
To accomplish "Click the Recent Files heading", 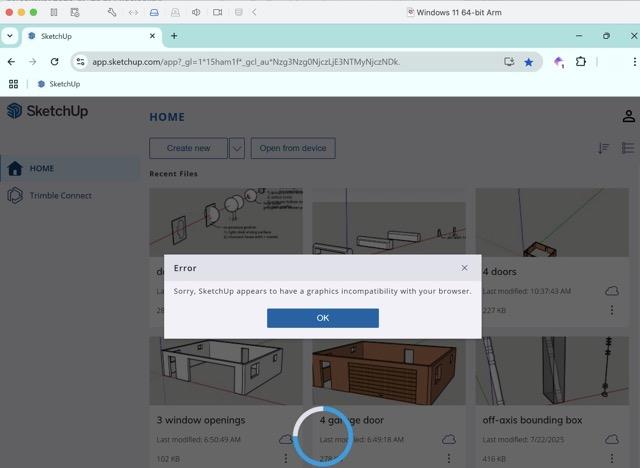I will (173, 173).
